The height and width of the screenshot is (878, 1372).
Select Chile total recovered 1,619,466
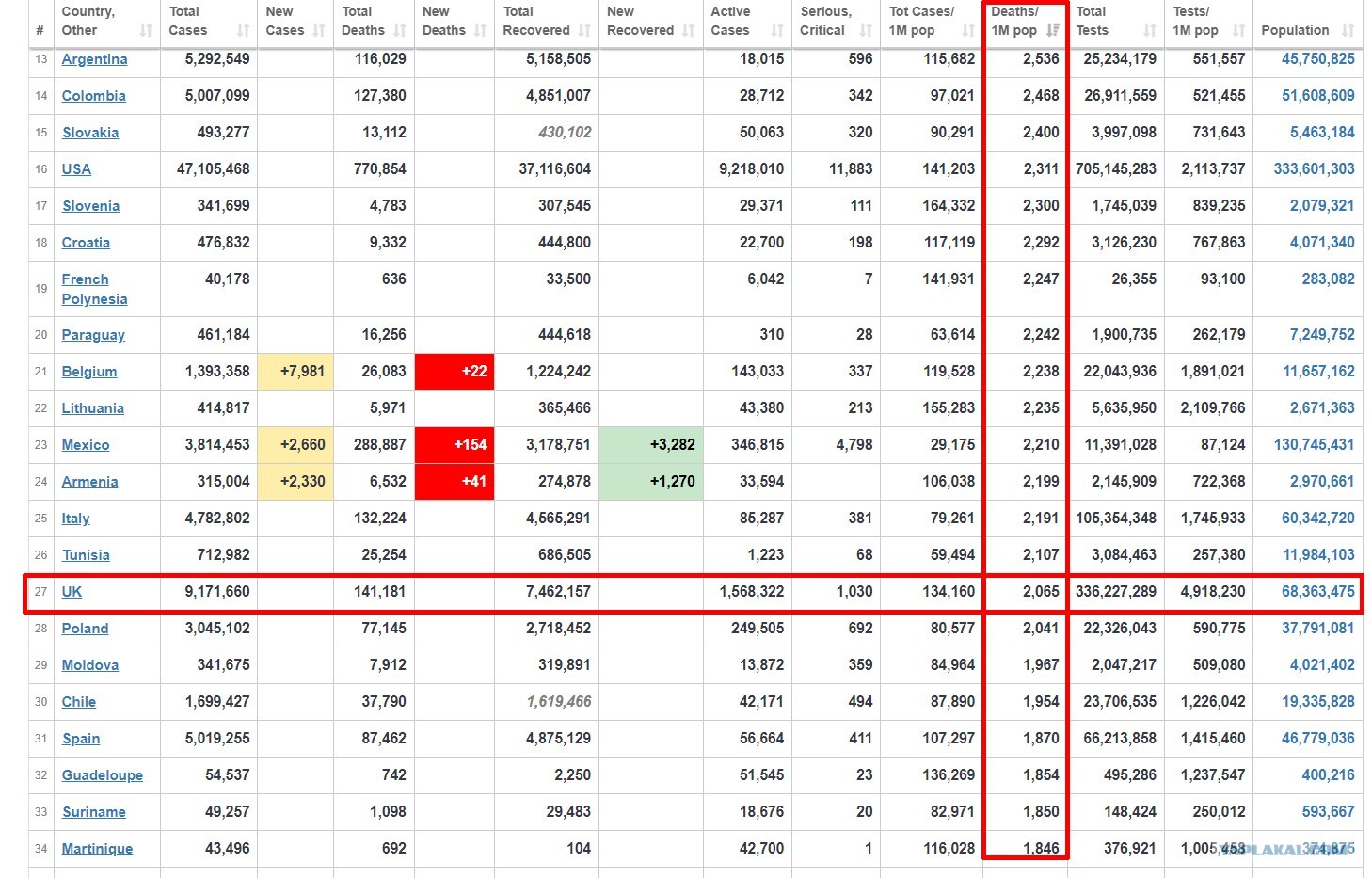[559, 702]
